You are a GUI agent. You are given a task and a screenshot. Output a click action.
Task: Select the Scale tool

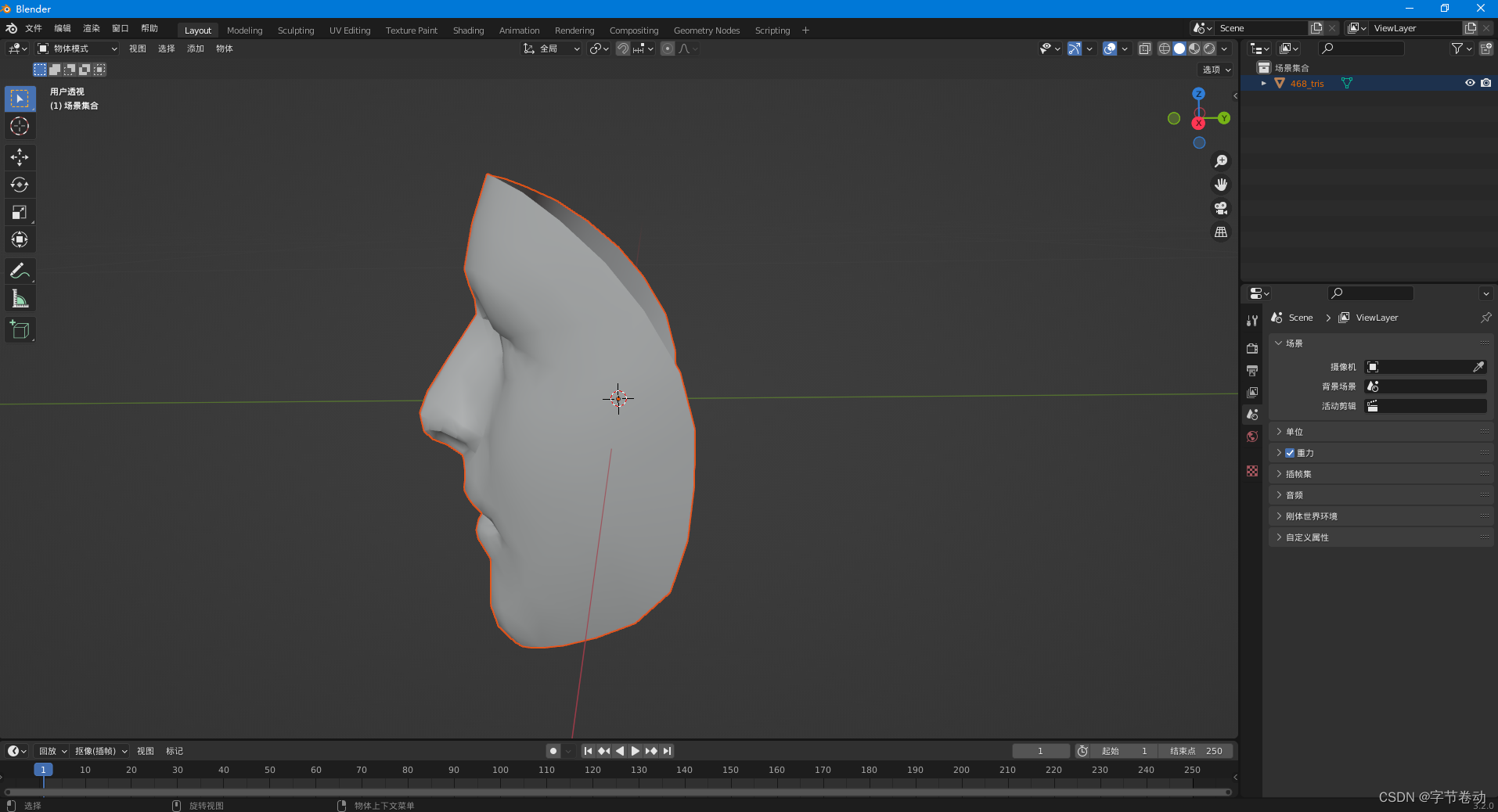coord(20,212)
